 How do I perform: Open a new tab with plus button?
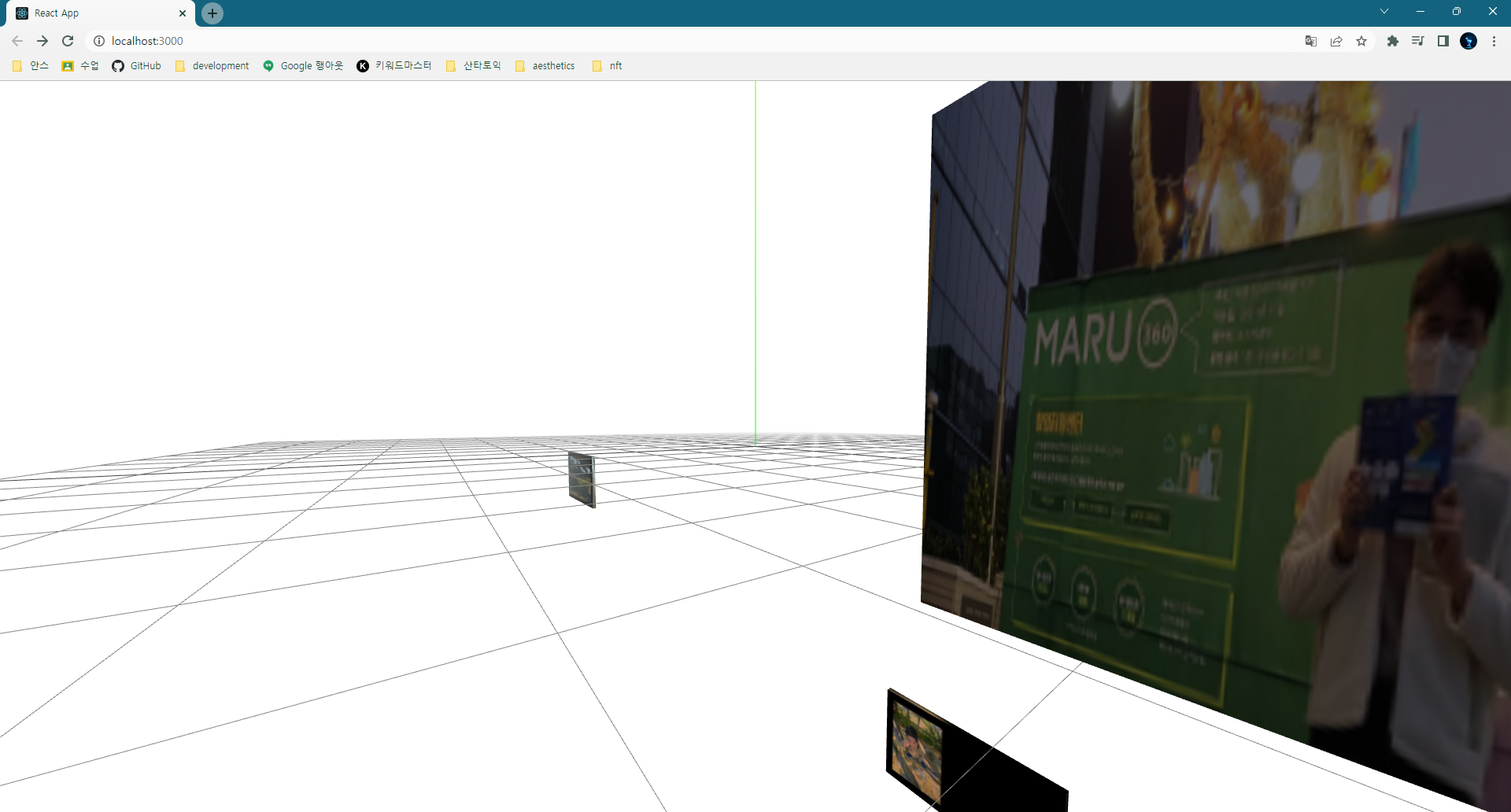(212, 13)
